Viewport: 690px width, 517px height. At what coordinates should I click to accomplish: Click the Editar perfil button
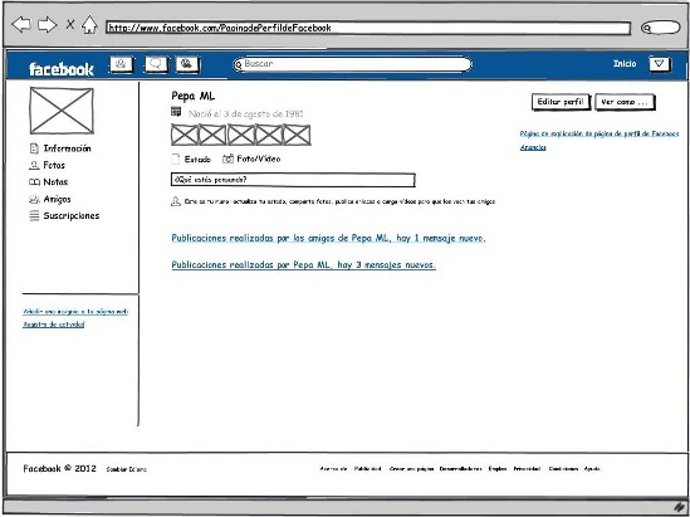tap(560, 102)
